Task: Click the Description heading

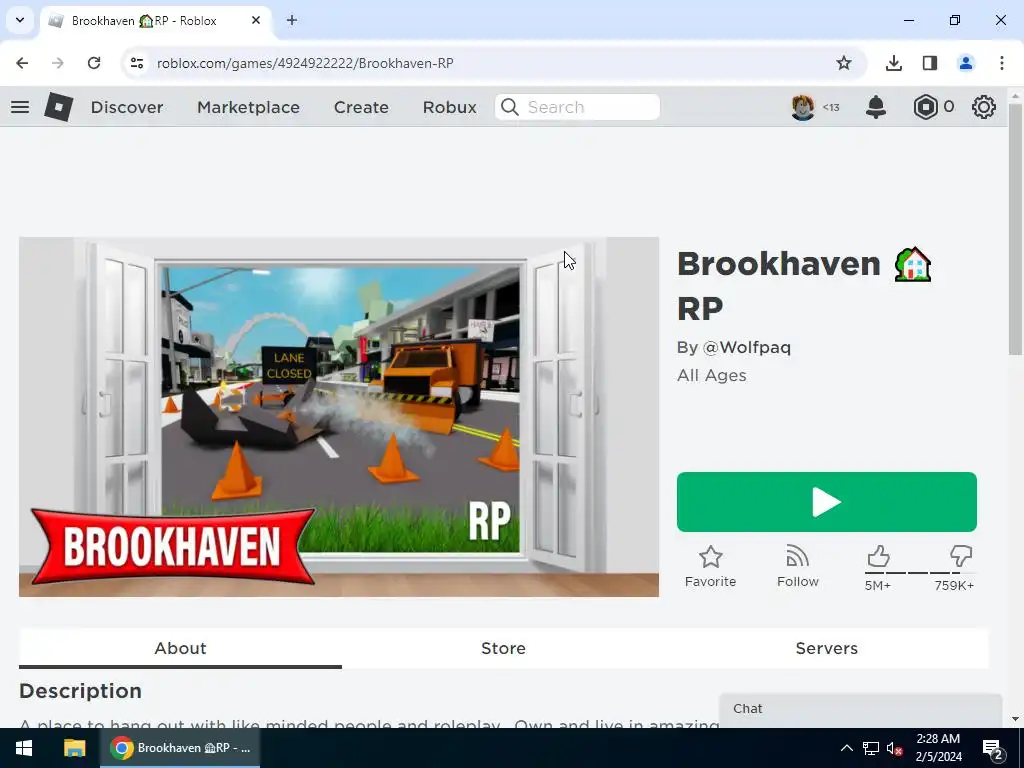Action: click(80, 691)
